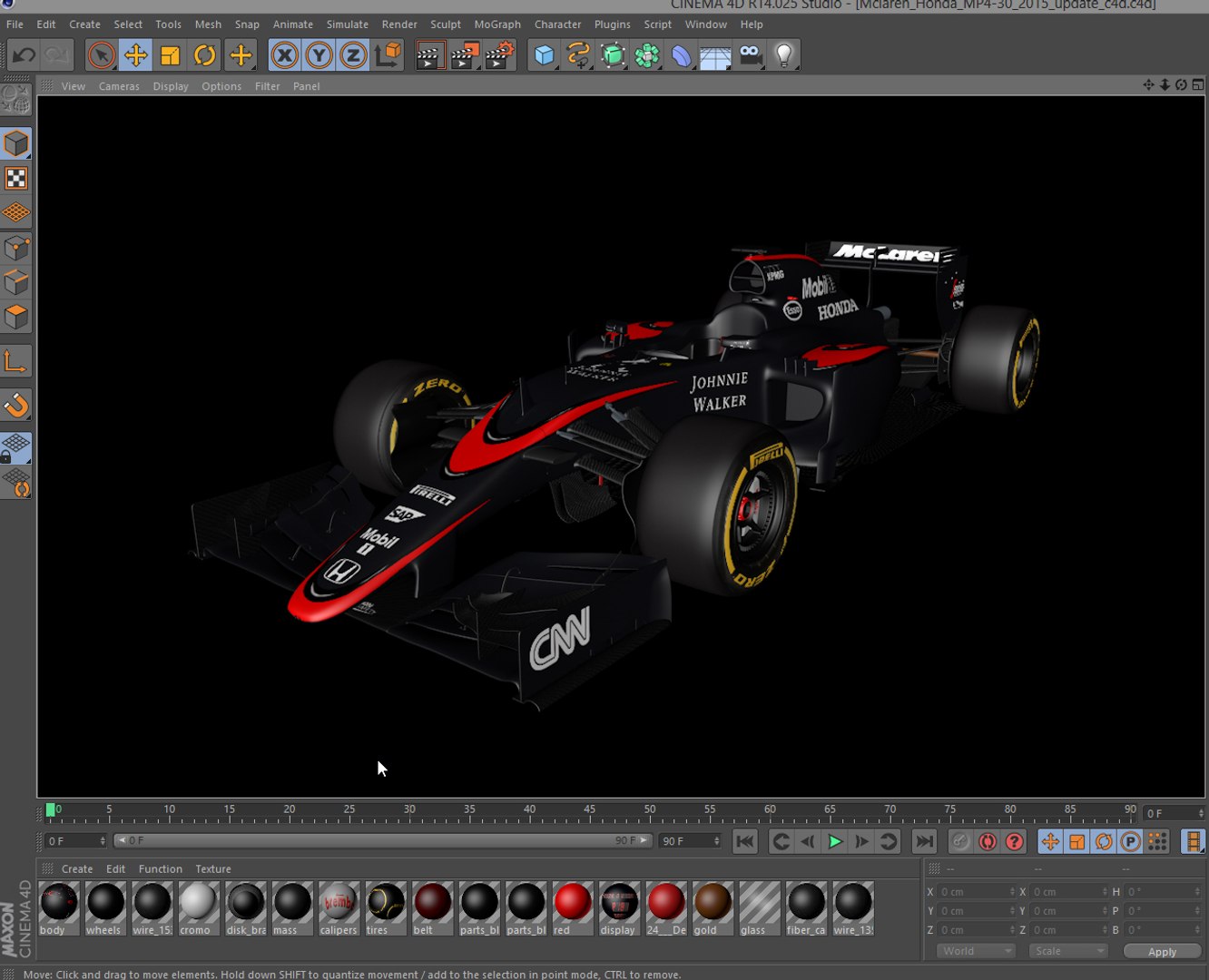Enable Points mode
The height and width of the screenshot is (980, 1209).
[x=16, y=247]
